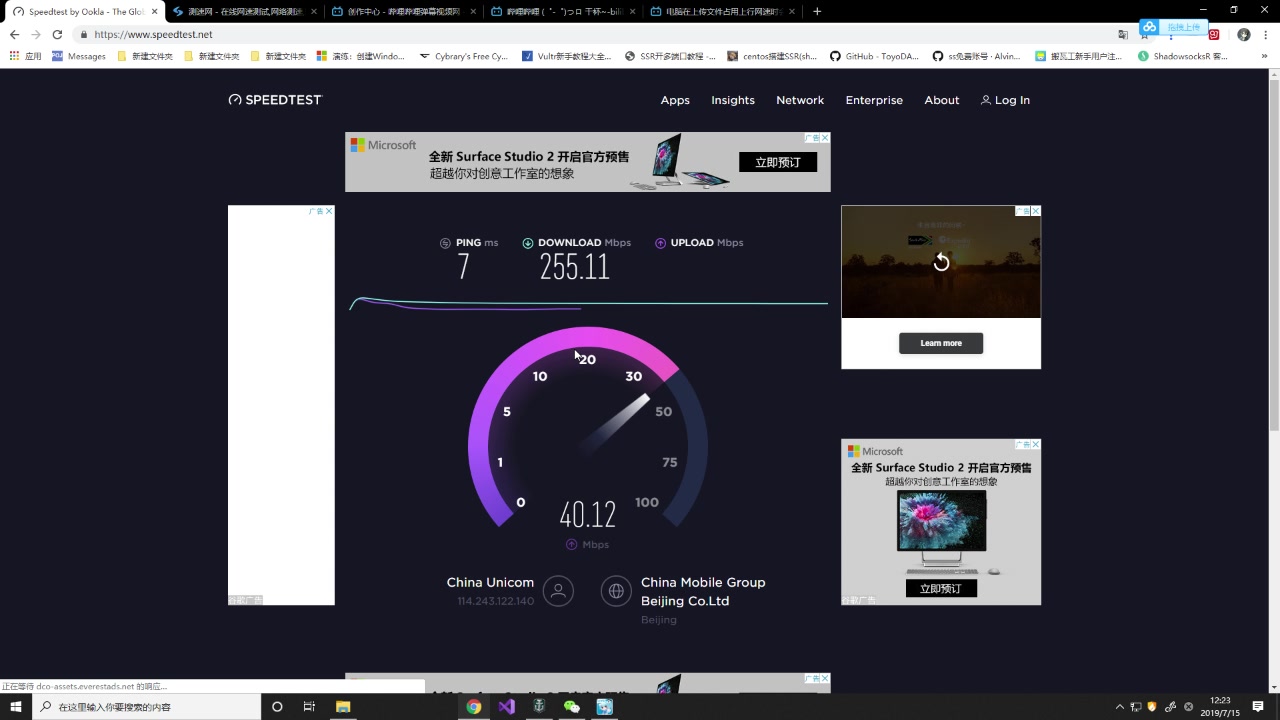Open Task View on taskbar
Viewport: 1280px width, 720px height.
[309, 706]
